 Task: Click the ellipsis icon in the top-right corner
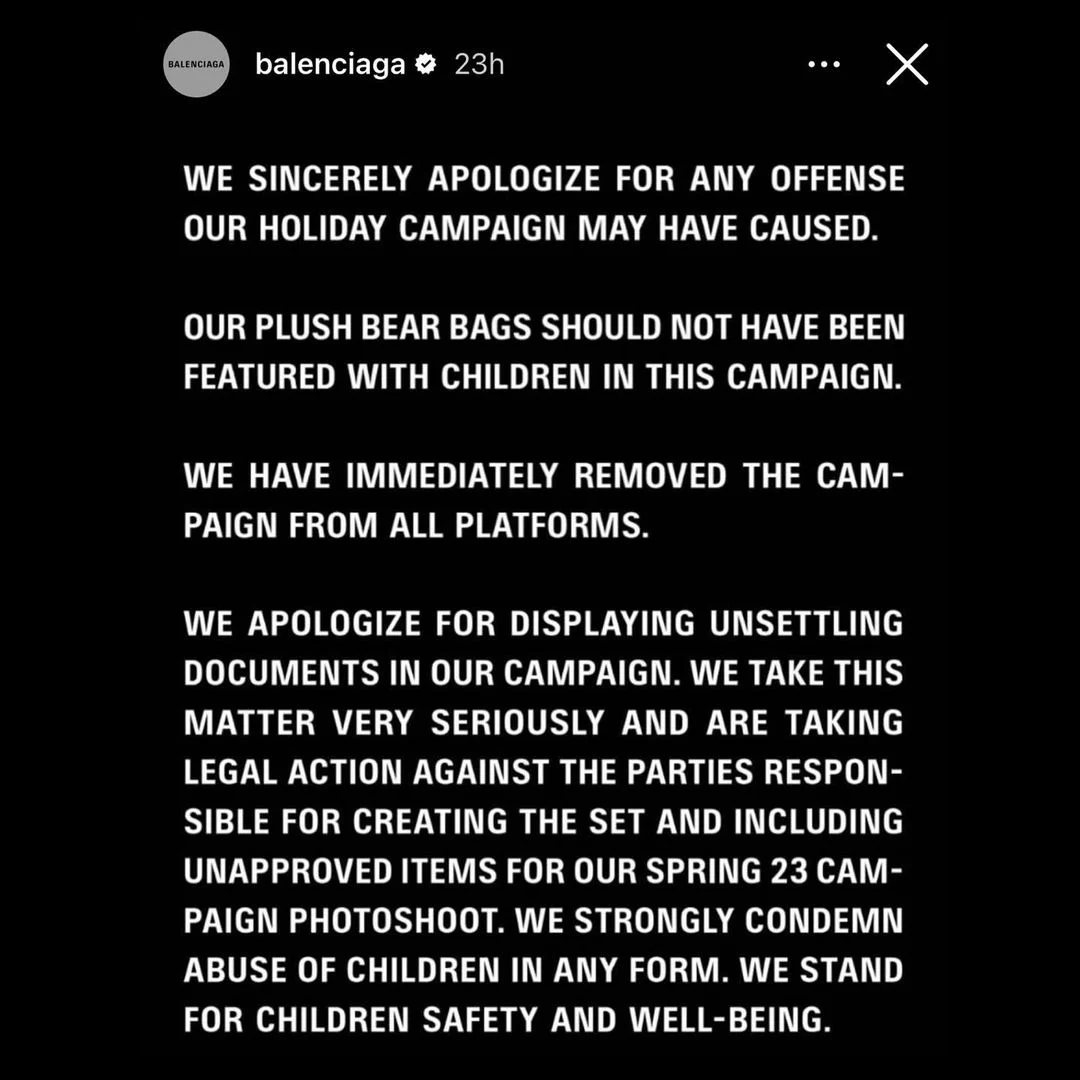click(824, 64)
